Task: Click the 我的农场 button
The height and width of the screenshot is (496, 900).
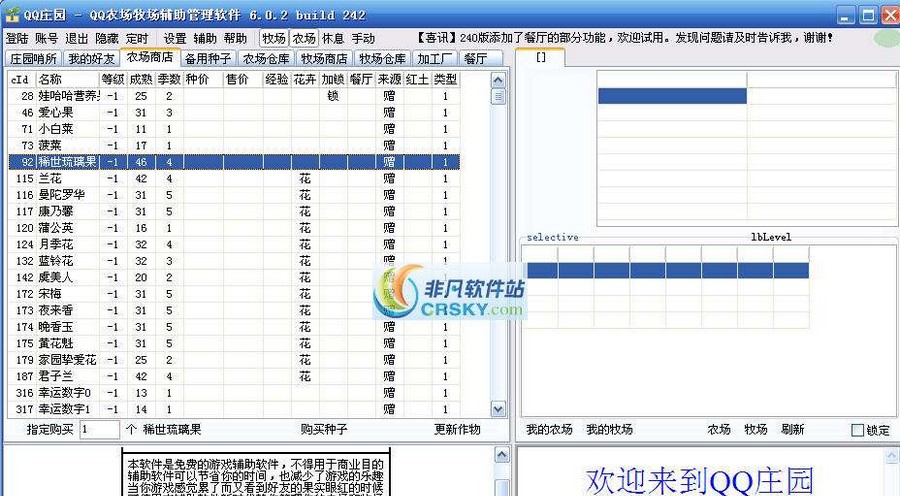Action: click(x=549, y=429)
